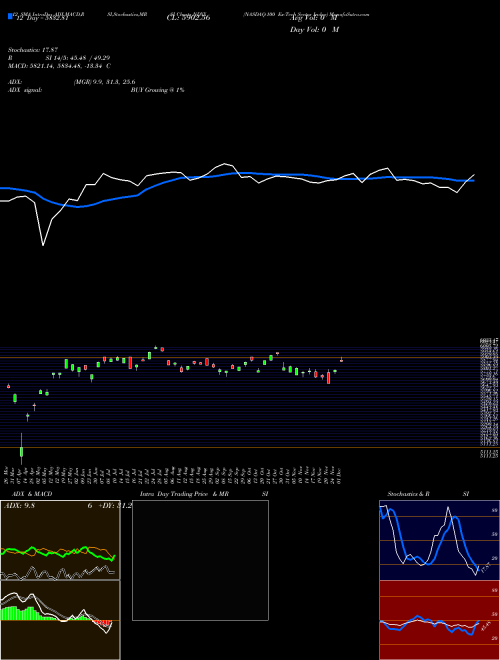
Task: Click the 'BUY Growing @ 1%' signal text
Action: 157,90
